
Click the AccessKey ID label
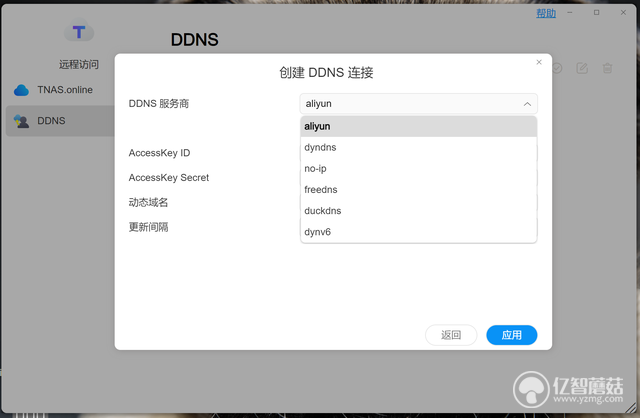pyautogui.click(x=159, y=153)
